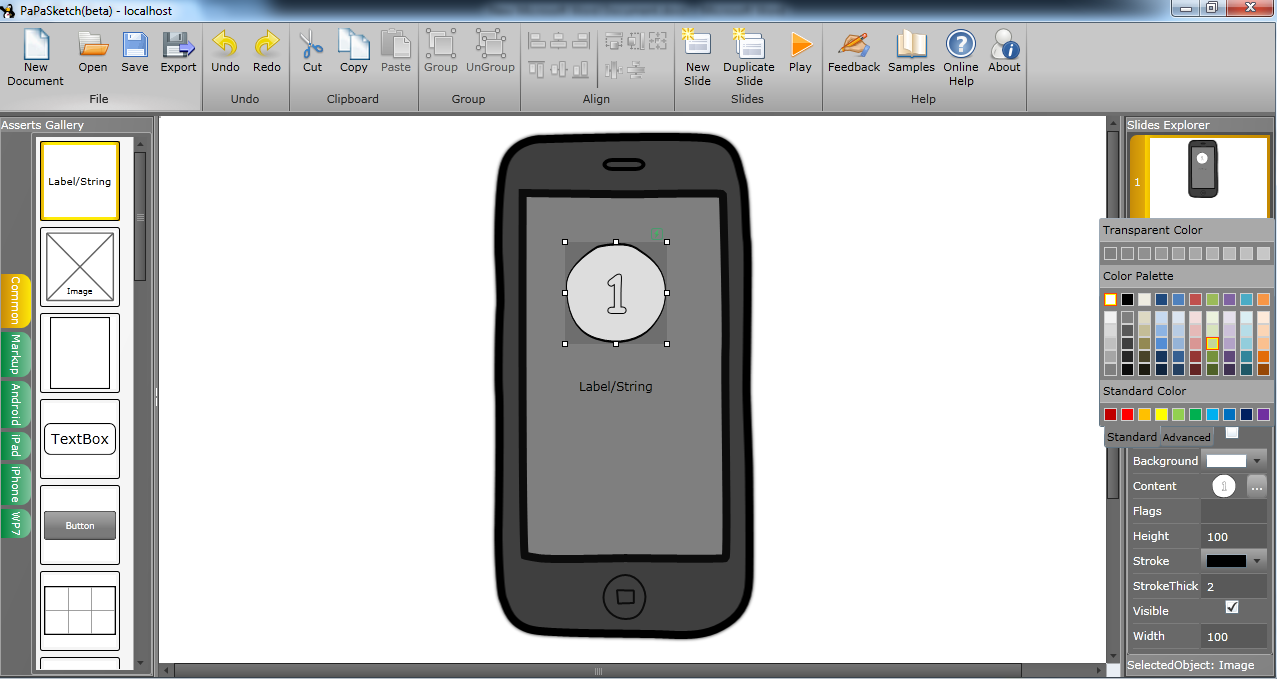
Task: Align objects to the left edge
Action: 538,41
